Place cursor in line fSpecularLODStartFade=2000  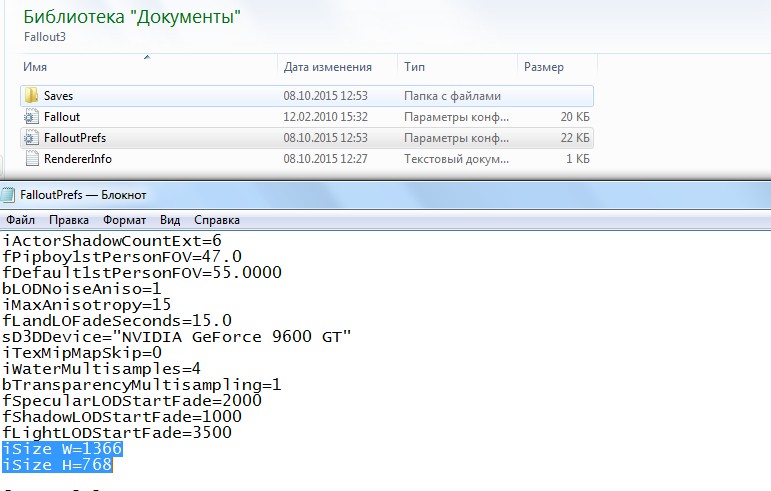[132, 401]
